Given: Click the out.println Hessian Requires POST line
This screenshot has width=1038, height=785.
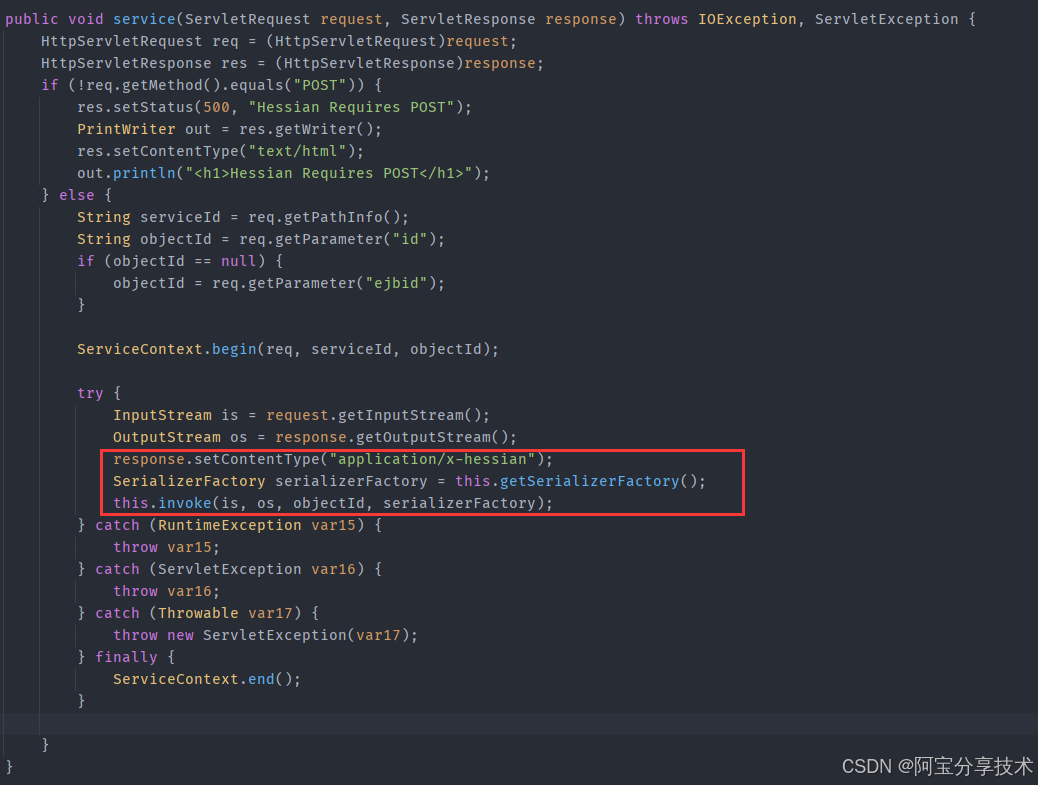Looking at the screenshot, I should point(283,173).
